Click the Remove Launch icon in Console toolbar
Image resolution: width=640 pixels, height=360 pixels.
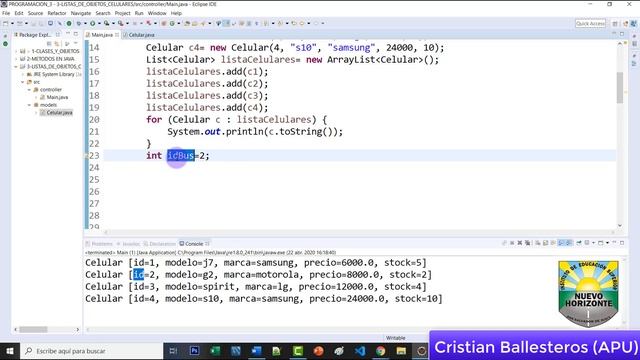coord(520,243)
